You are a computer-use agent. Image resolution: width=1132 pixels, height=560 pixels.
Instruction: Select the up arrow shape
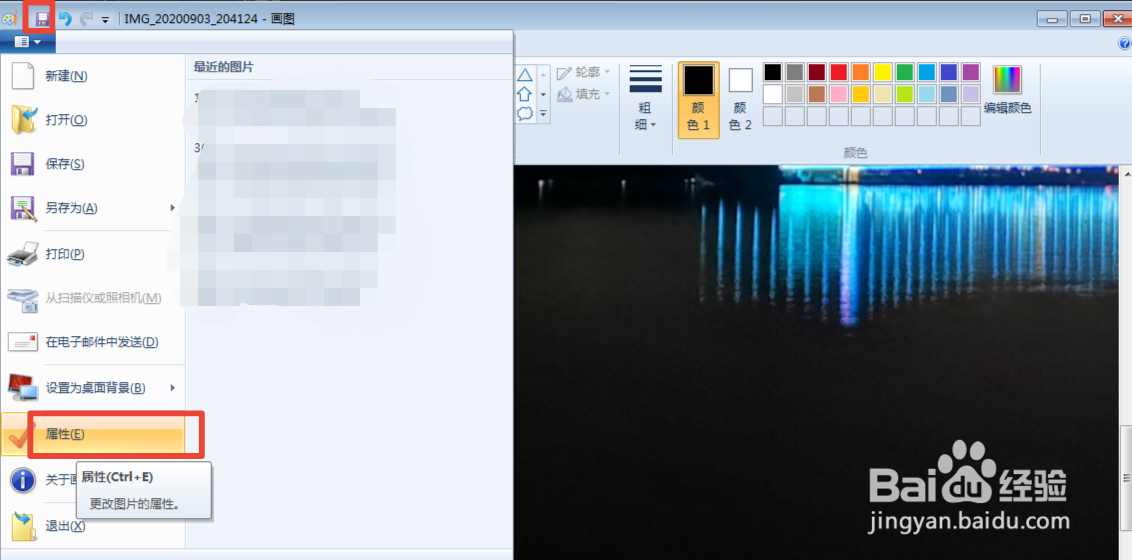(x=525, y=94)
